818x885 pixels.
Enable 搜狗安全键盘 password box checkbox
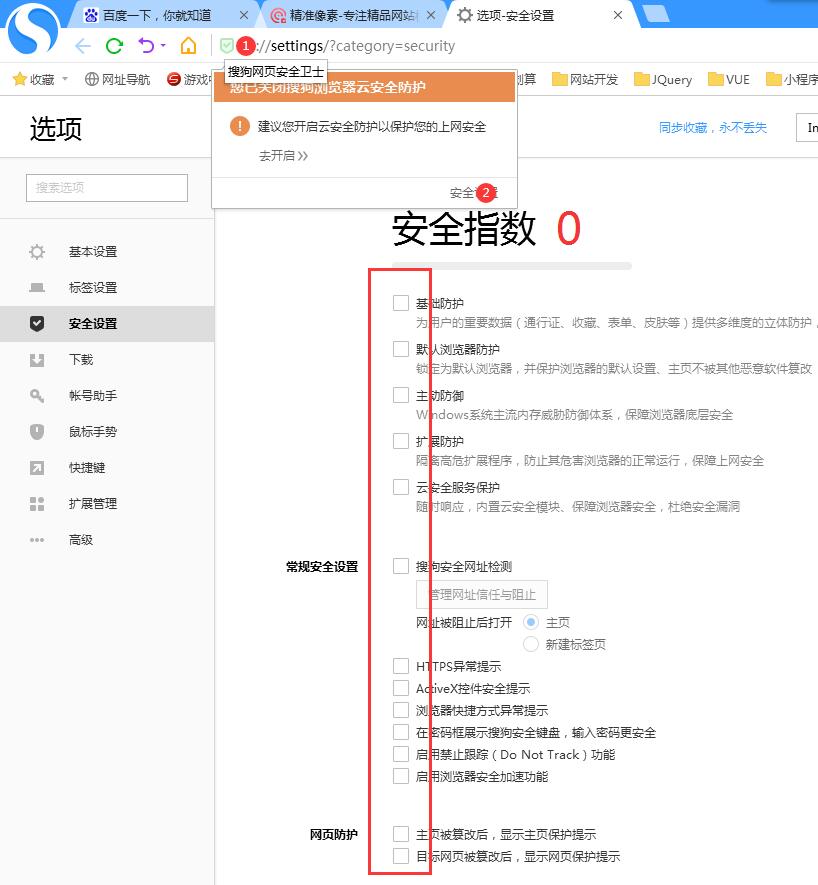point(401,732)
